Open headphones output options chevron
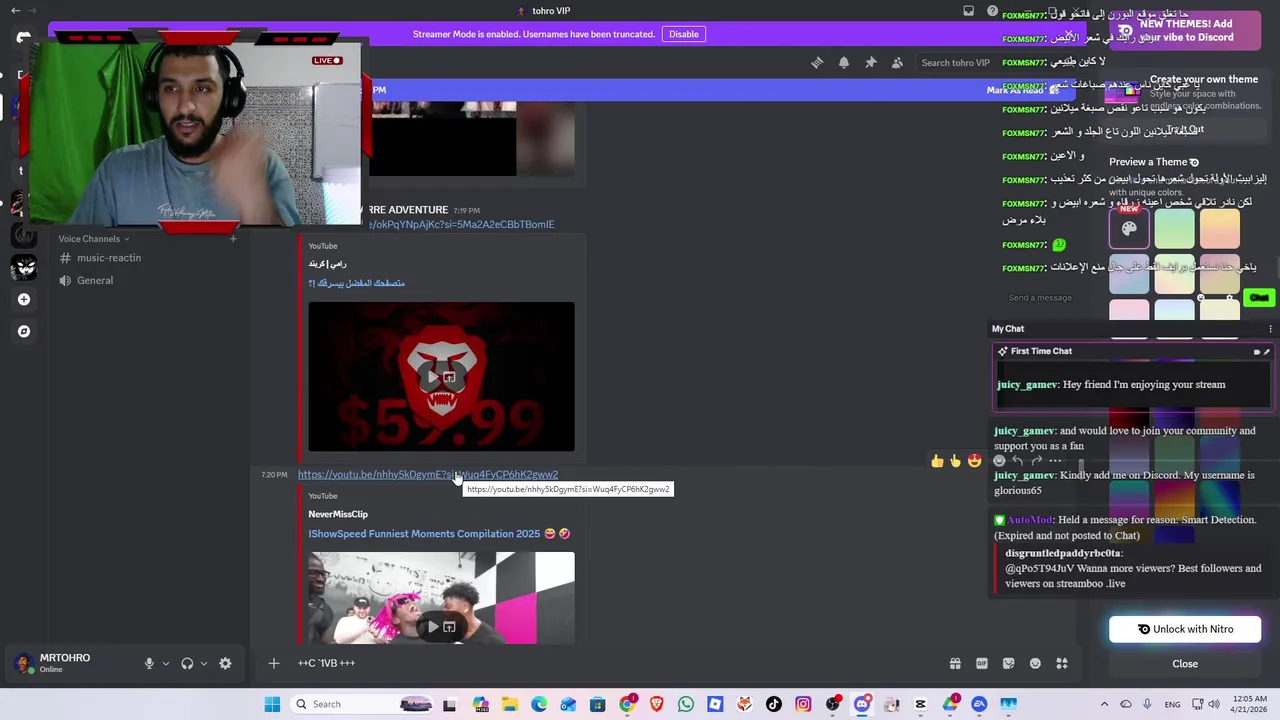This screenshot has width=1280, height=720. (x=204, y=663)
